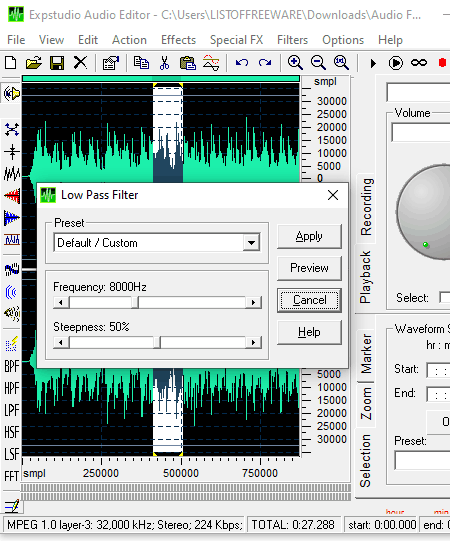The height and width of the screenshot is (541, 450).
Task: Create a new file with the New icon
Action: pos(11,63)
